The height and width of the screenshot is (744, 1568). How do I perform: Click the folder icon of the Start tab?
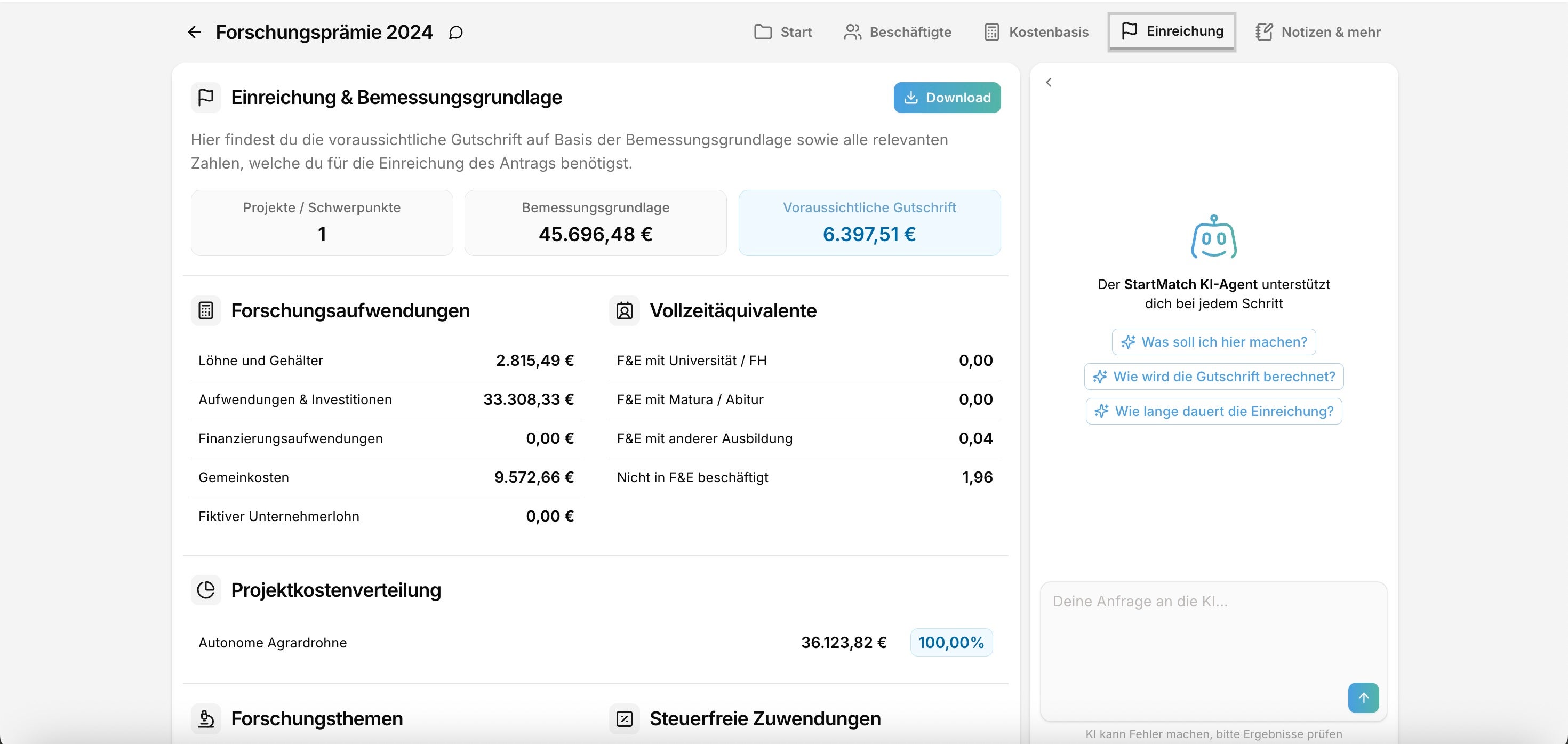[x=763, y=31]
